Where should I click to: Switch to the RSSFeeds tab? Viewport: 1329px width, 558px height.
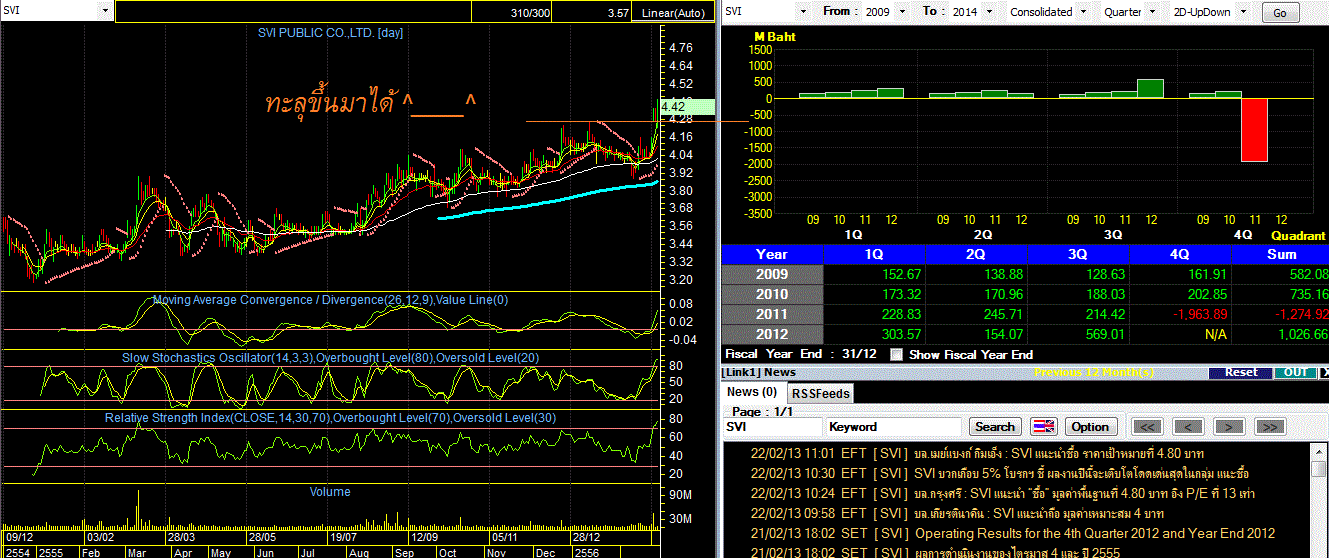click(819, 393)
